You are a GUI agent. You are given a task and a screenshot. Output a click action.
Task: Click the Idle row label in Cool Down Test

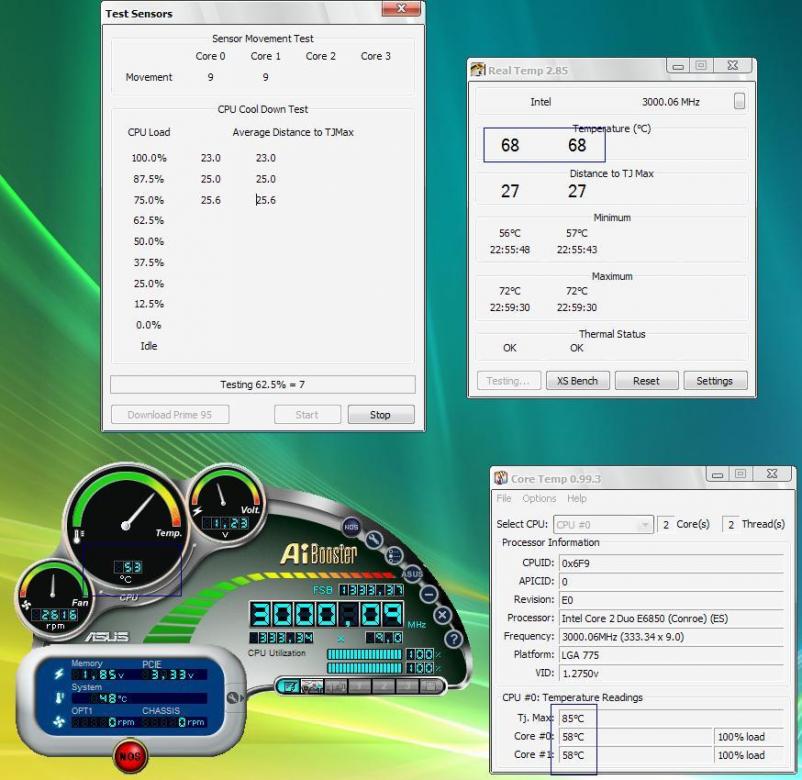(x=149, y=346)
